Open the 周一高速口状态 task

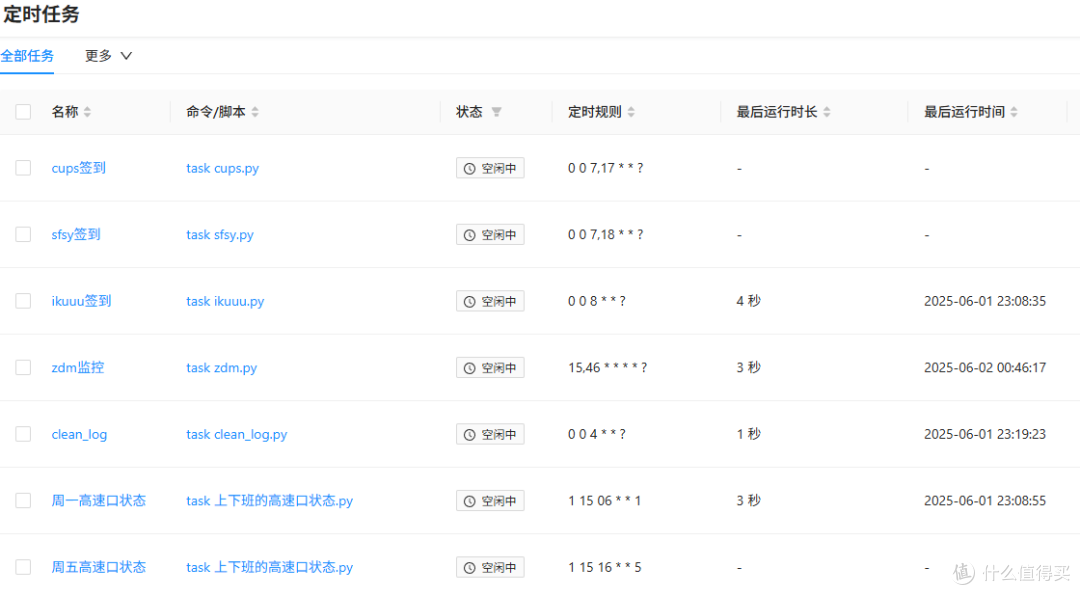pyautogui.click(x=98, y=501)
